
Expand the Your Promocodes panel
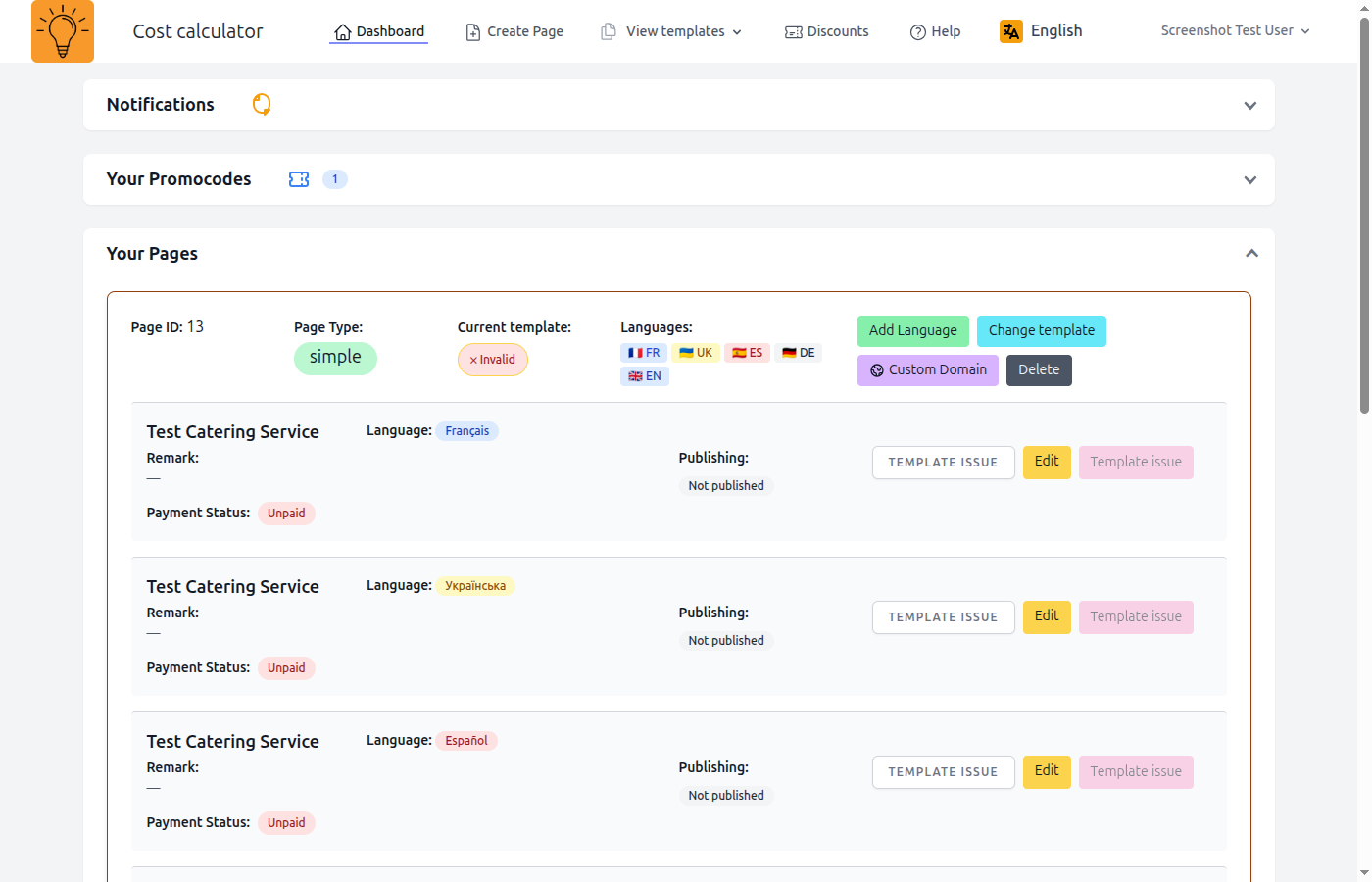[x=1250, y=180]
